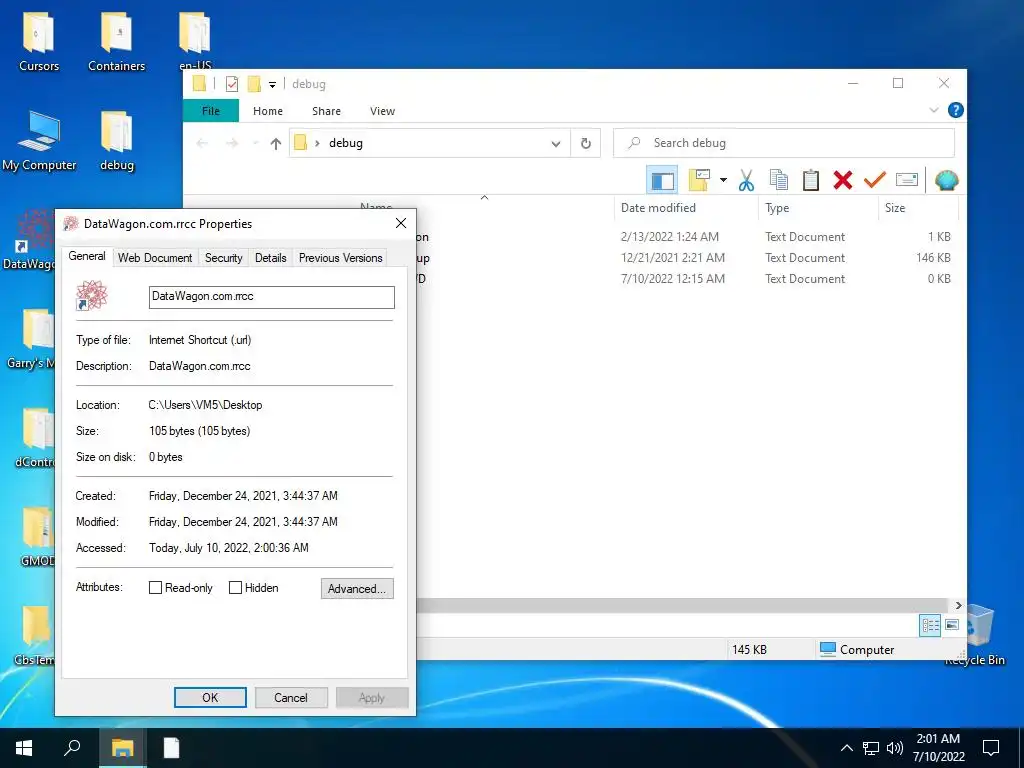Open the quick access toolbar customize dropdown
Viewport: 1024px width, 768px height.
coord(272,84)
